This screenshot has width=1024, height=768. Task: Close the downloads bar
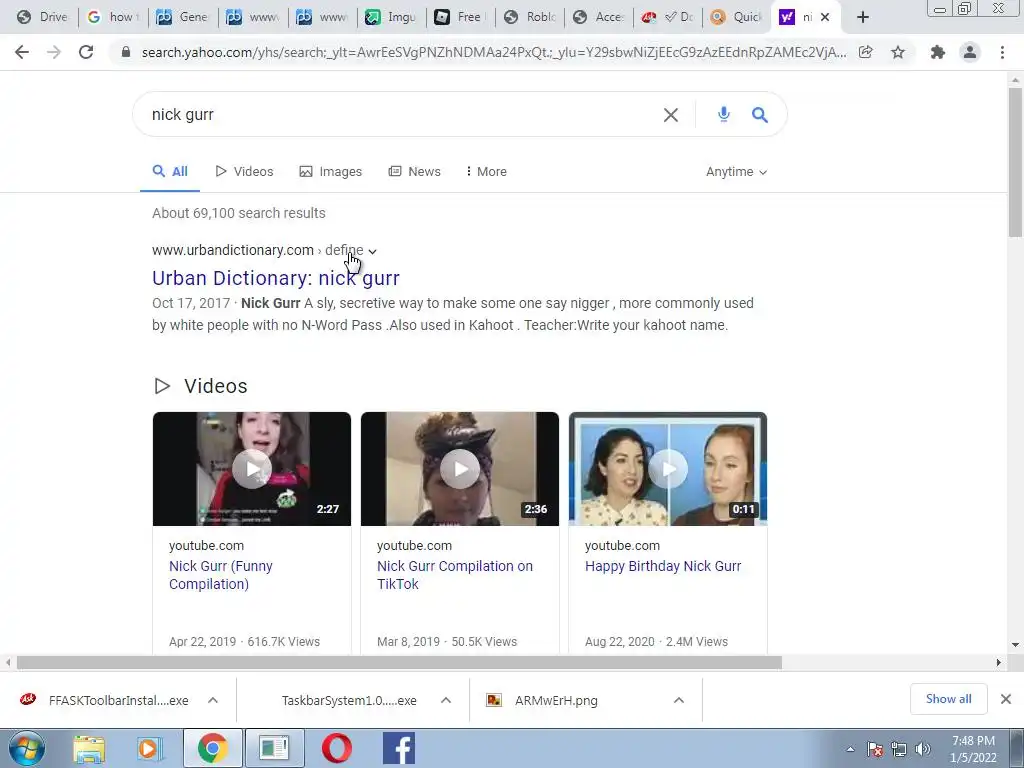pyautogui.click(x=1006, y=699)
